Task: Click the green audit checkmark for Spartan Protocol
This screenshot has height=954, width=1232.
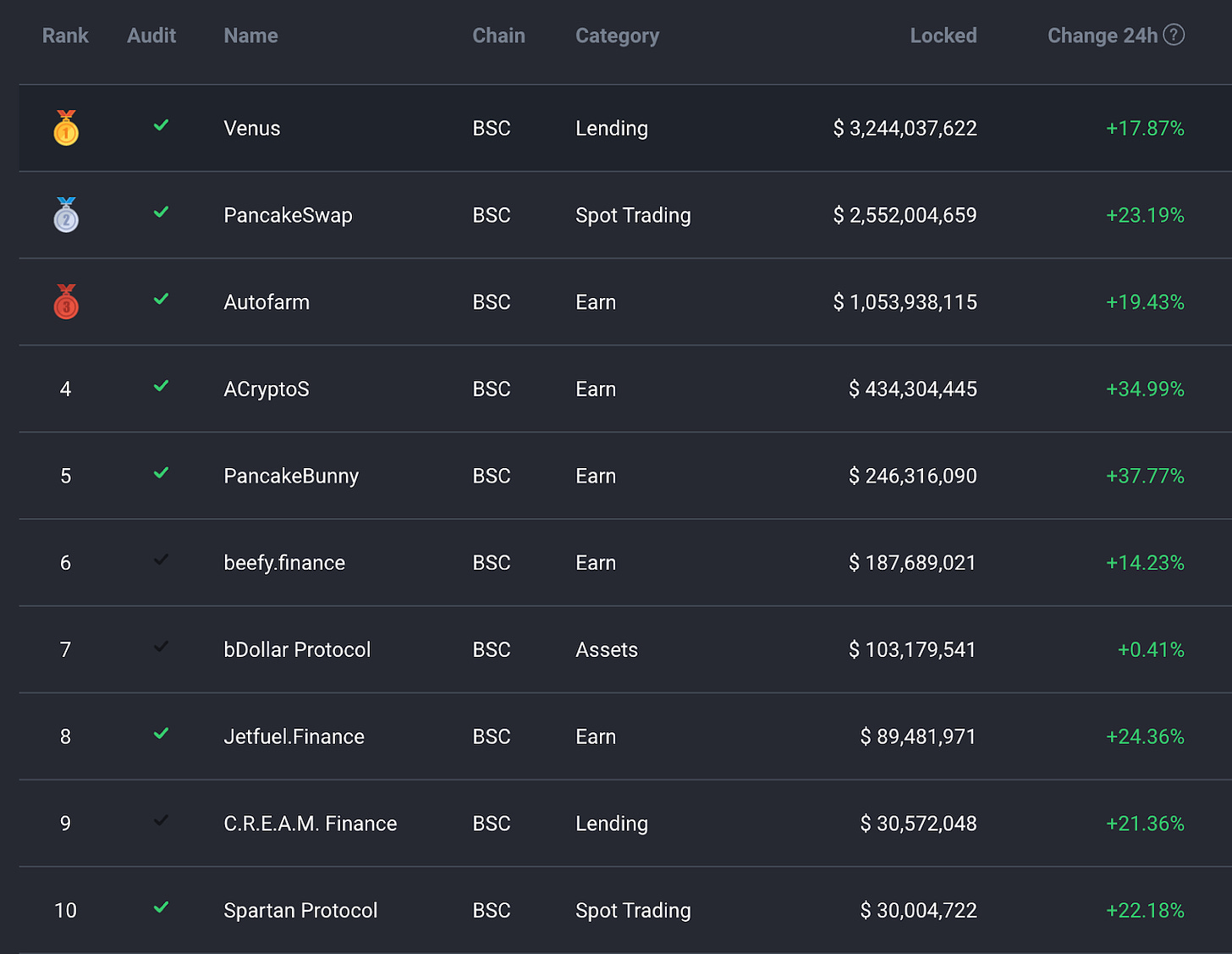Action: pos(161,907)
